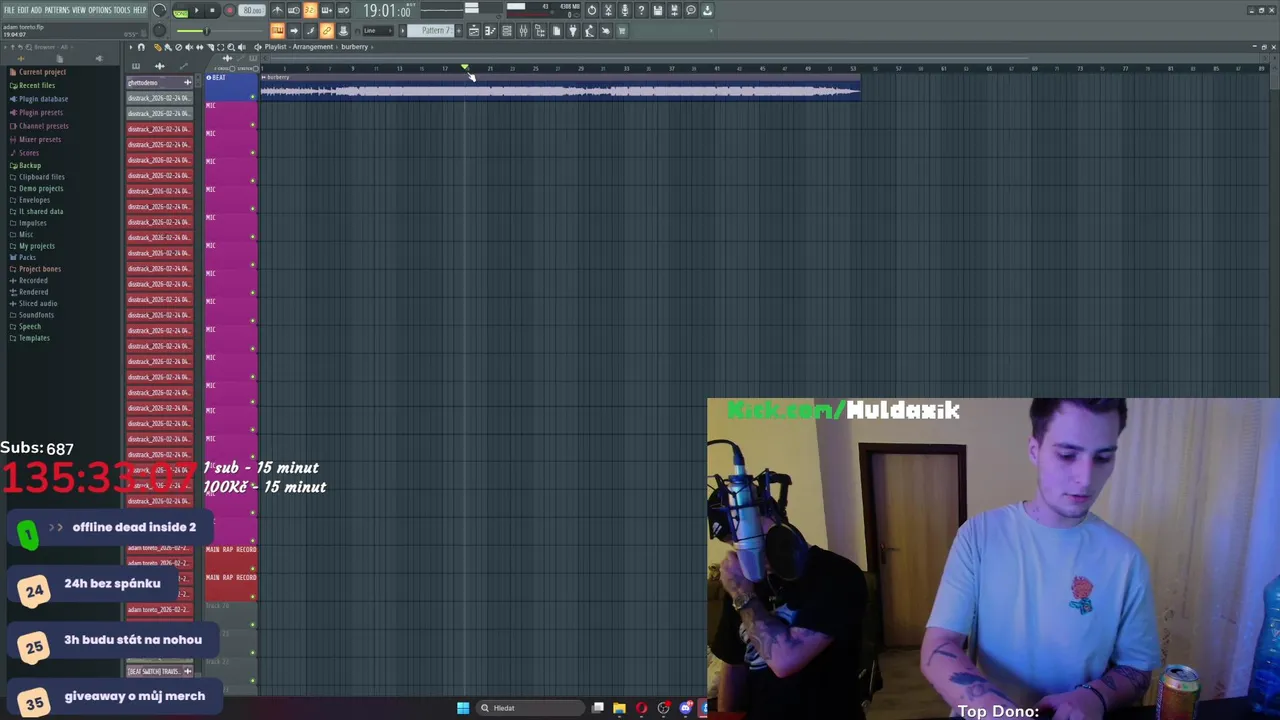Screen dimensions: 1280x720
Task: Expand the Recent files folder
Action: pyautogui.click(x=37, y=85)
